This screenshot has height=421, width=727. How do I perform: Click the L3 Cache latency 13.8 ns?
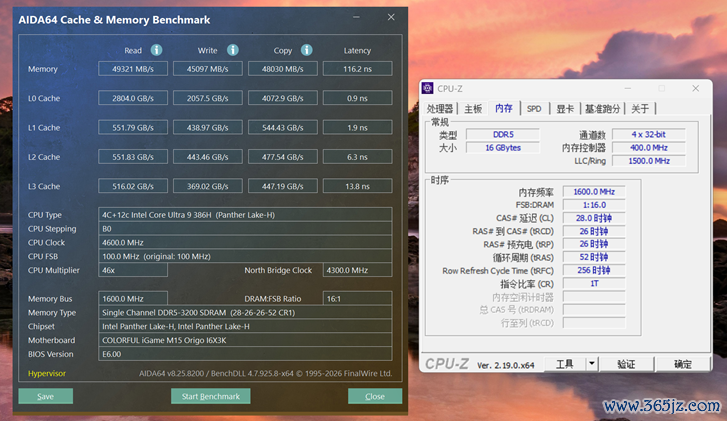pos(357,186)
